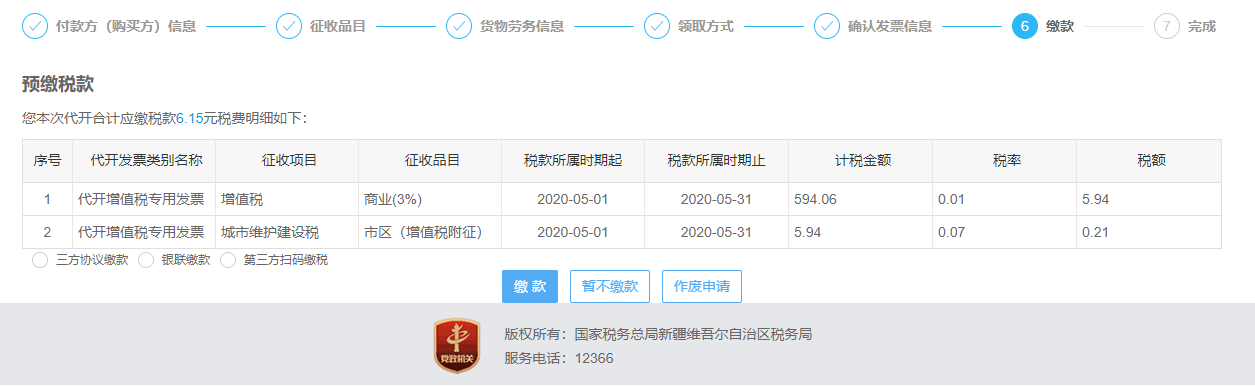This screenshot has width=1255, height=386.
Task: Click the 6.15 total tax amount text
Action: (190, 118)
